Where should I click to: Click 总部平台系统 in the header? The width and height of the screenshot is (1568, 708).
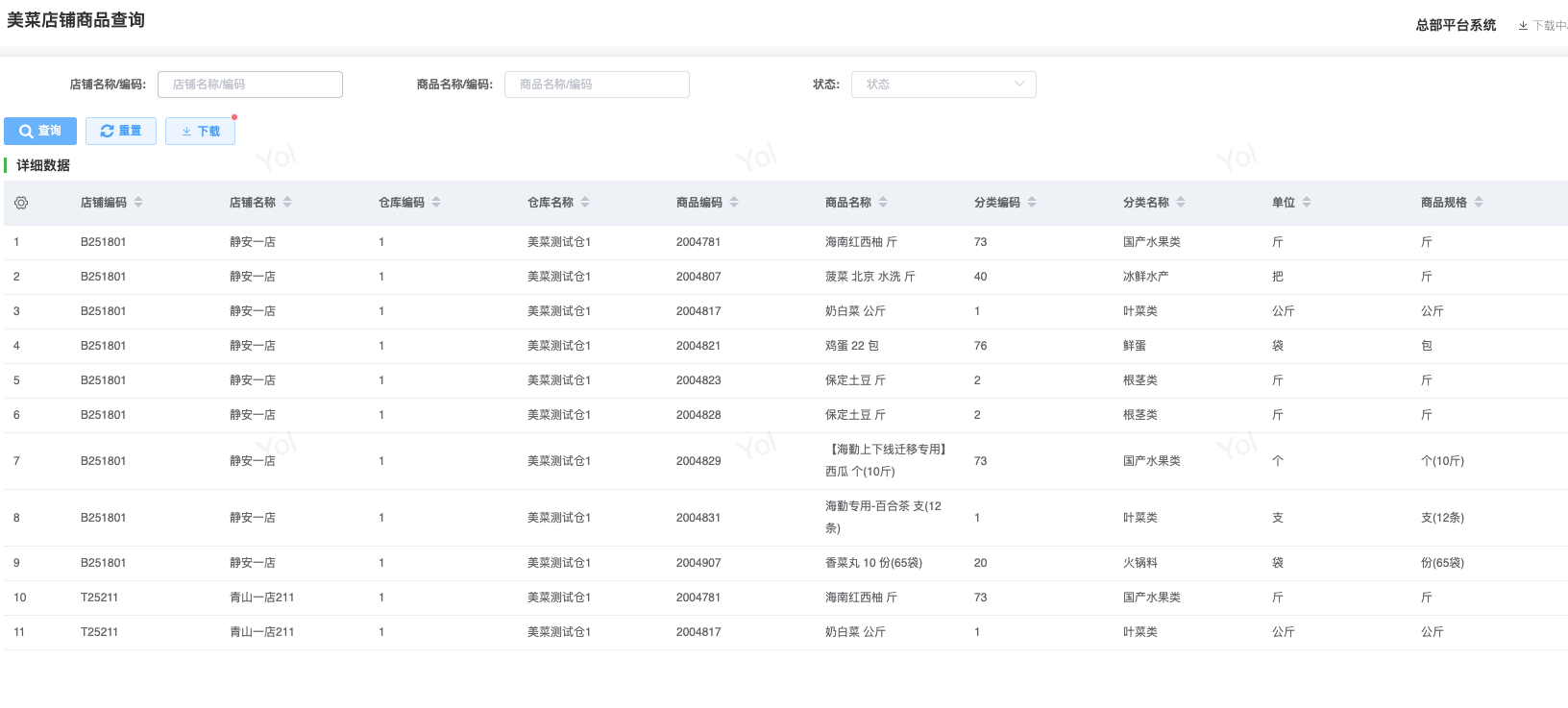click(1455, 26)
